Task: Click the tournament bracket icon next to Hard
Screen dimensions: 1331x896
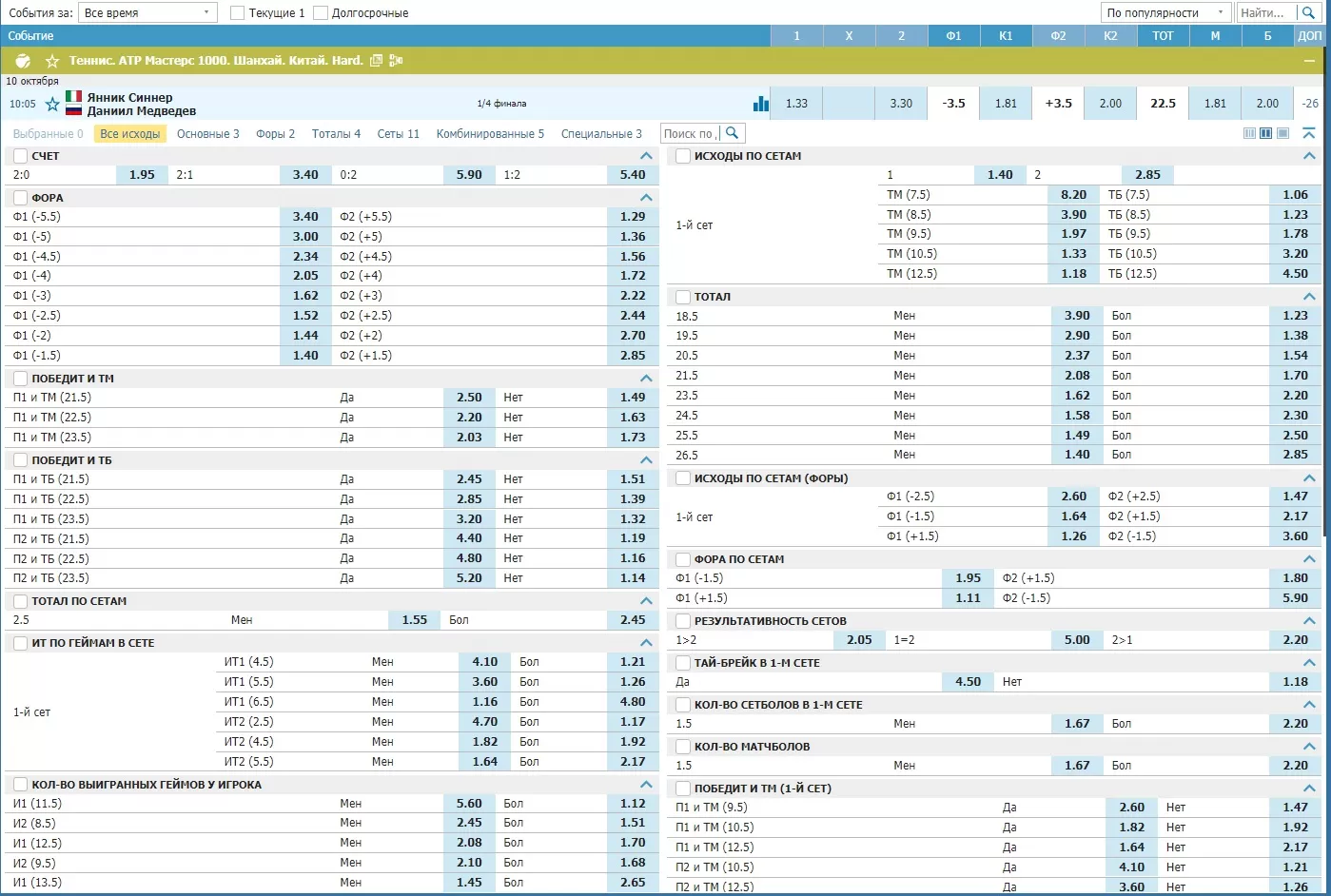Action: coord(397,61)
